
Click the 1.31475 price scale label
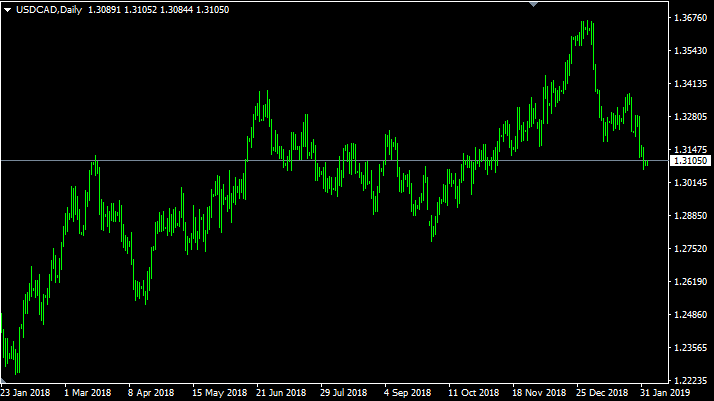point(690,150)
